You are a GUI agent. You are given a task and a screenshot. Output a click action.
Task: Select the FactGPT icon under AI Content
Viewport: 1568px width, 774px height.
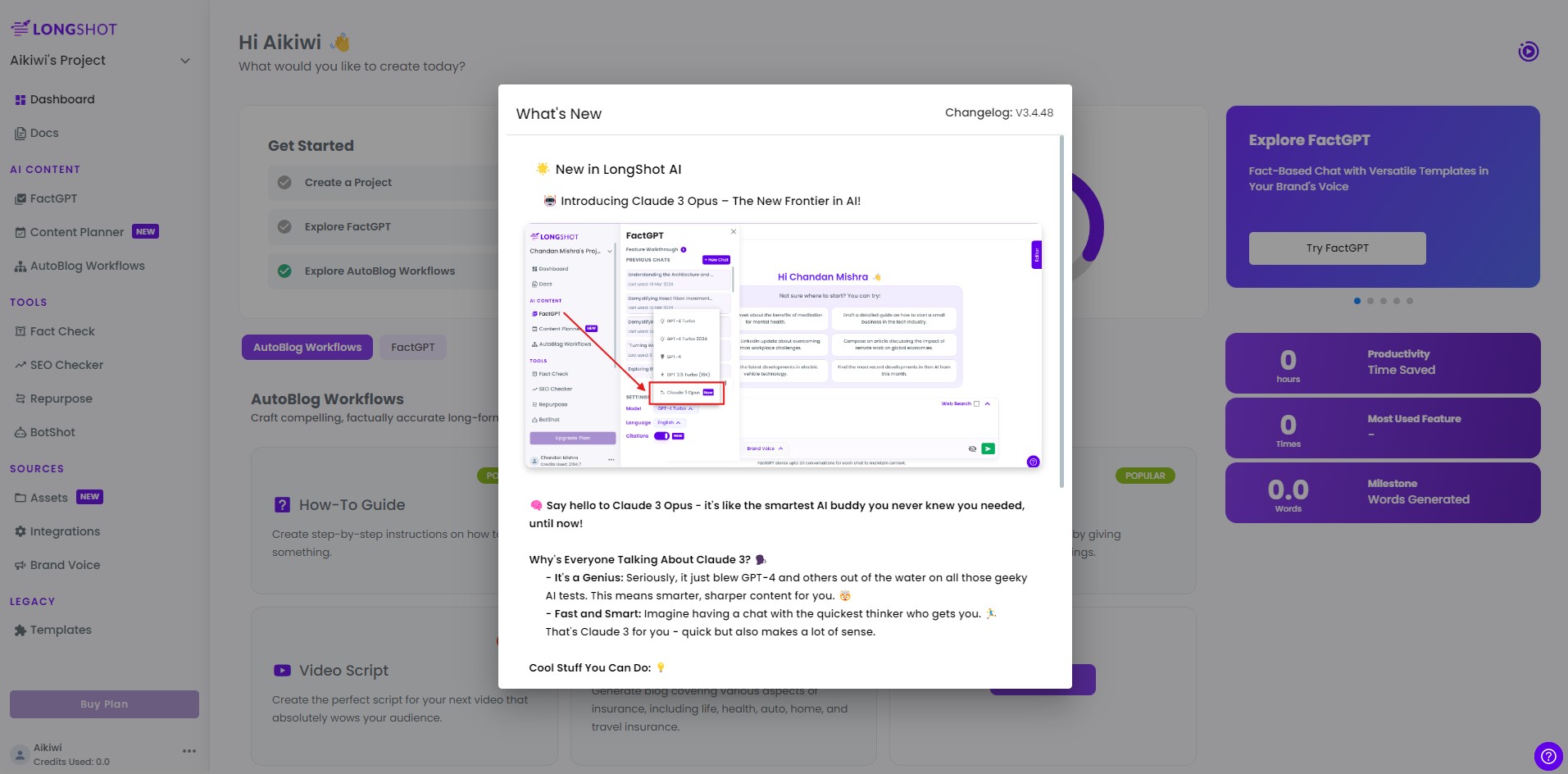[x=20, y=199]
